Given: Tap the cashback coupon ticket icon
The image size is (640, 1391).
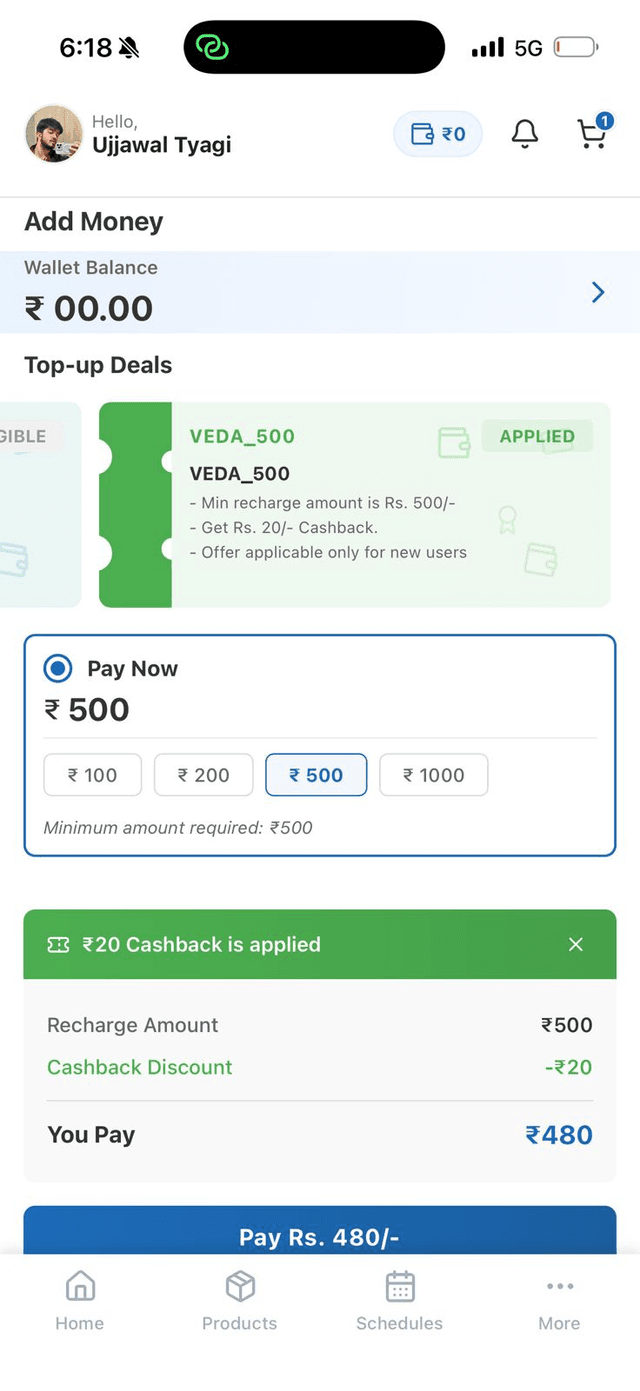Looking at the screenshot, I should click(x=59, y=944).
